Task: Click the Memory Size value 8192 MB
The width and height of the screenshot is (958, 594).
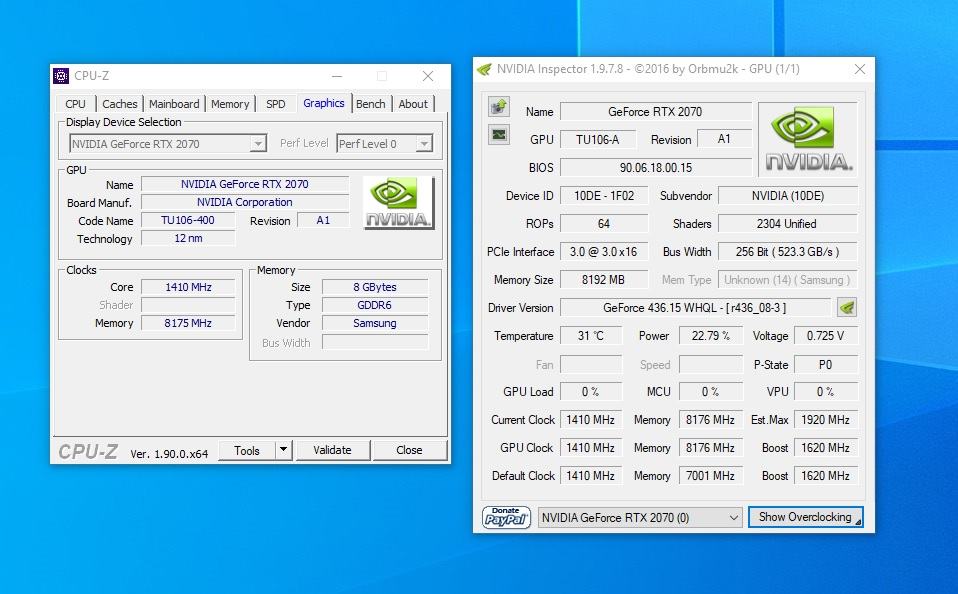Action: 604,280
